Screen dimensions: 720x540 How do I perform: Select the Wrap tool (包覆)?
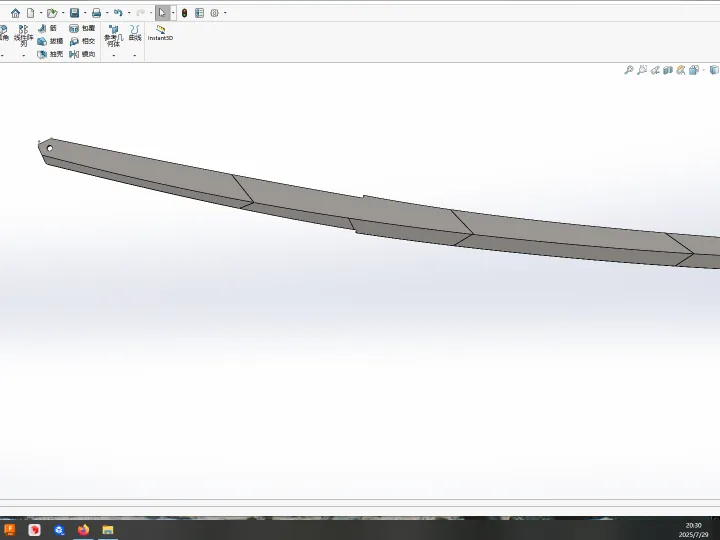tap(82, 28)
